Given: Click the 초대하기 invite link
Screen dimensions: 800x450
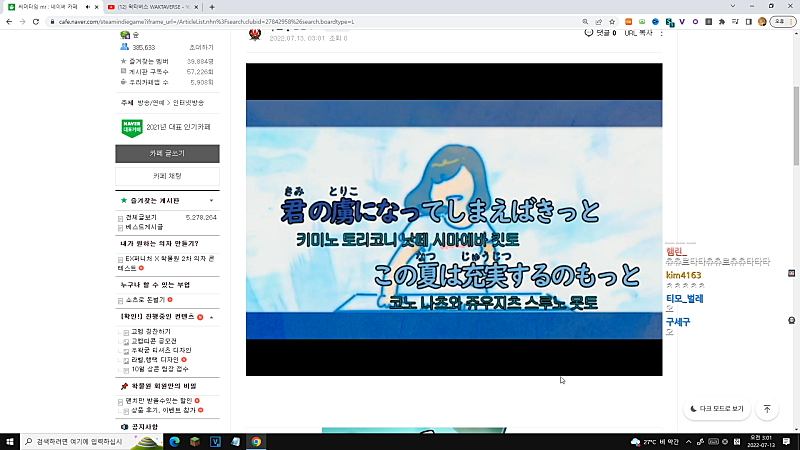Looking at the screenshot, I should [201, 47].
